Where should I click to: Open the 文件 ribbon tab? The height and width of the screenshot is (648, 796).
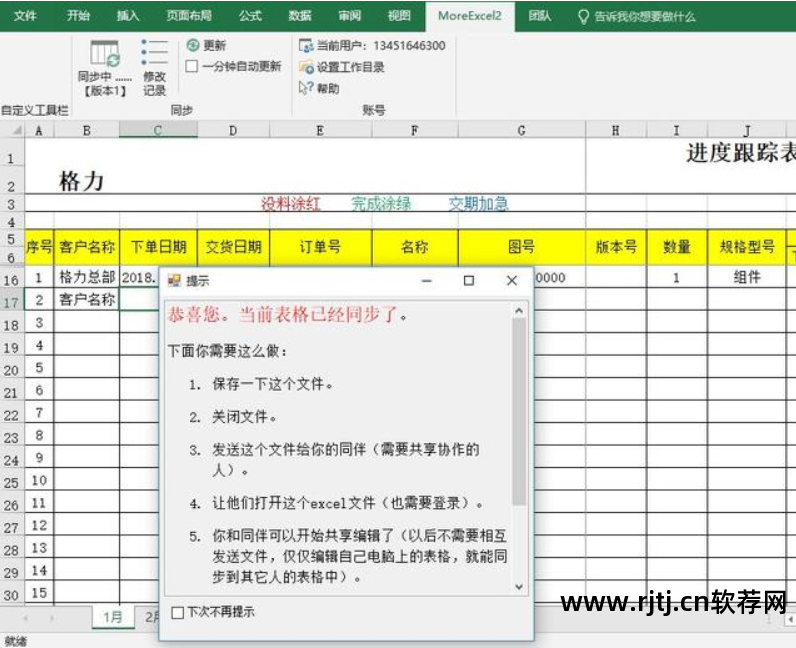[25, 16]
